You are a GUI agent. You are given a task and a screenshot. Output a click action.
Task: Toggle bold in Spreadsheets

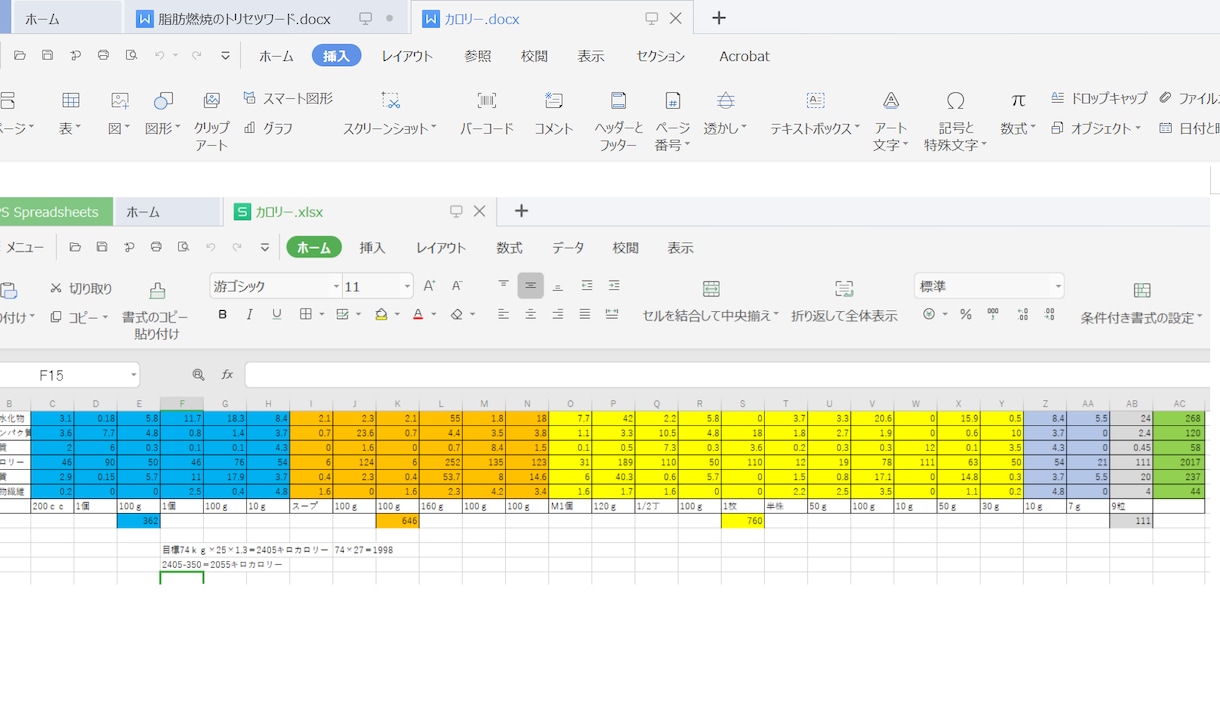click(x=222, y=314)
